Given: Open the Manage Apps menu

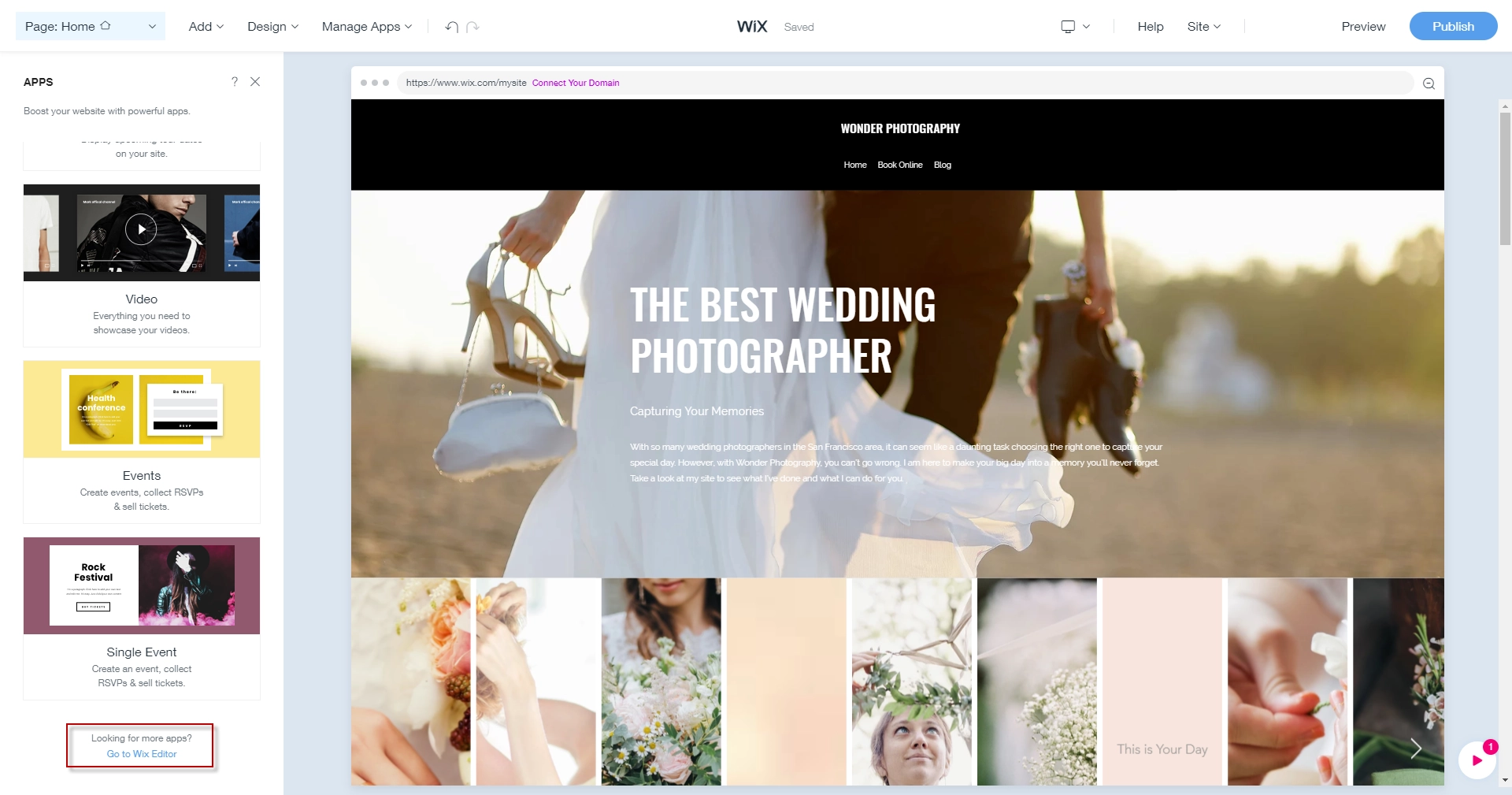Looking at the screenshot, I should tap(366, 27).
